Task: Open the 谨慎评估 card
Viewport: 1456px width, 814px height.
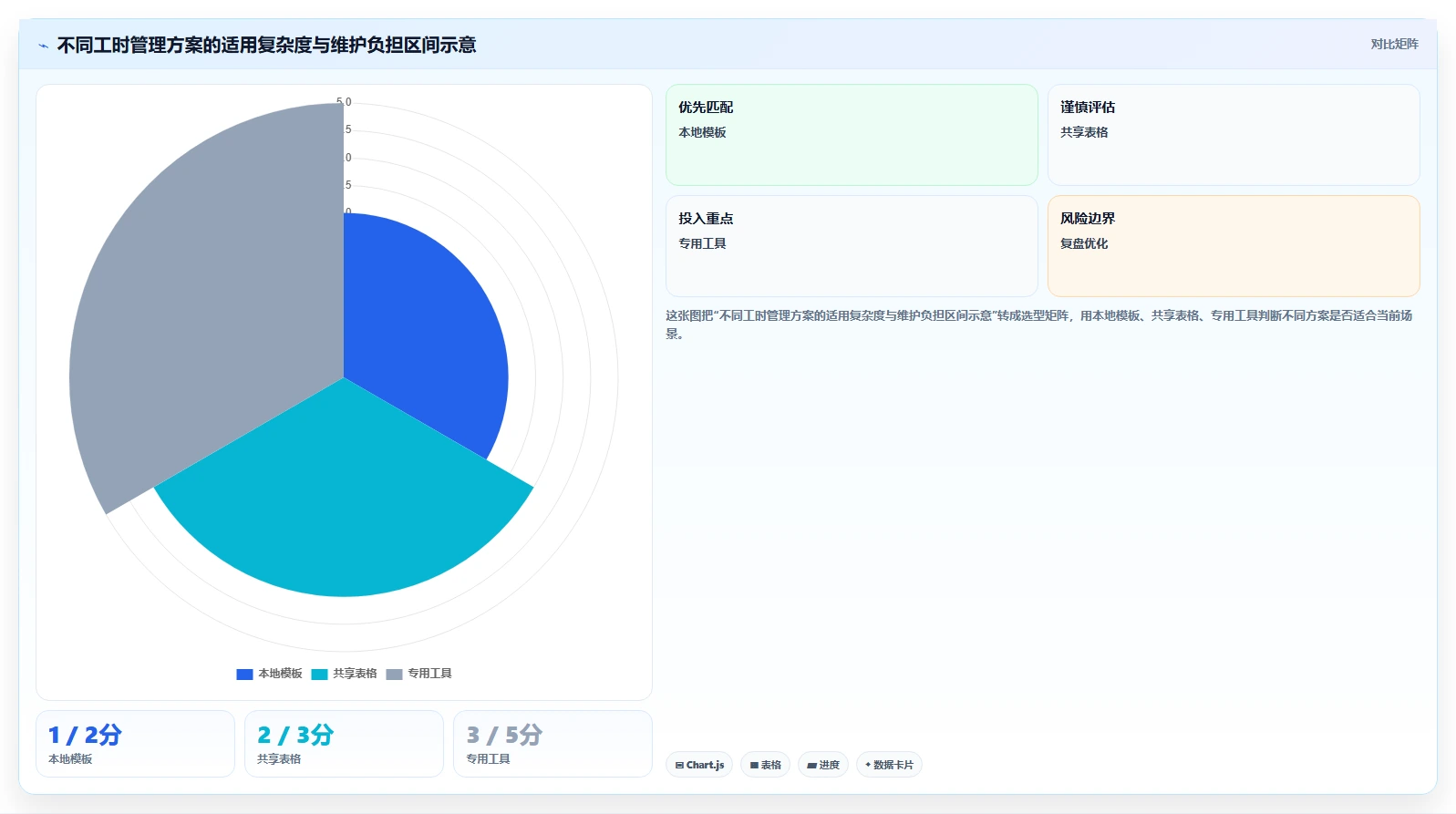Action: 1234,135
